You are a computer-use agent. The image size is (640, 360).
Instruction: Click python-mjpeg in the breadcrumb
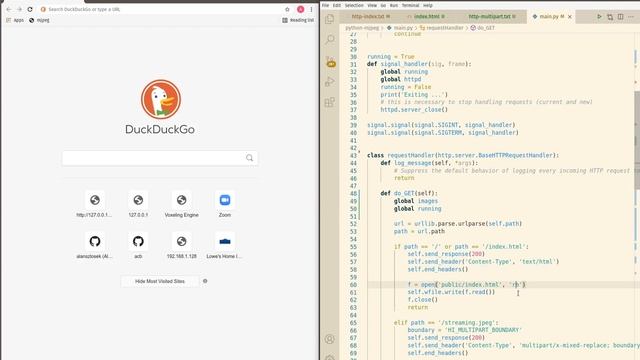coord(362,28)
